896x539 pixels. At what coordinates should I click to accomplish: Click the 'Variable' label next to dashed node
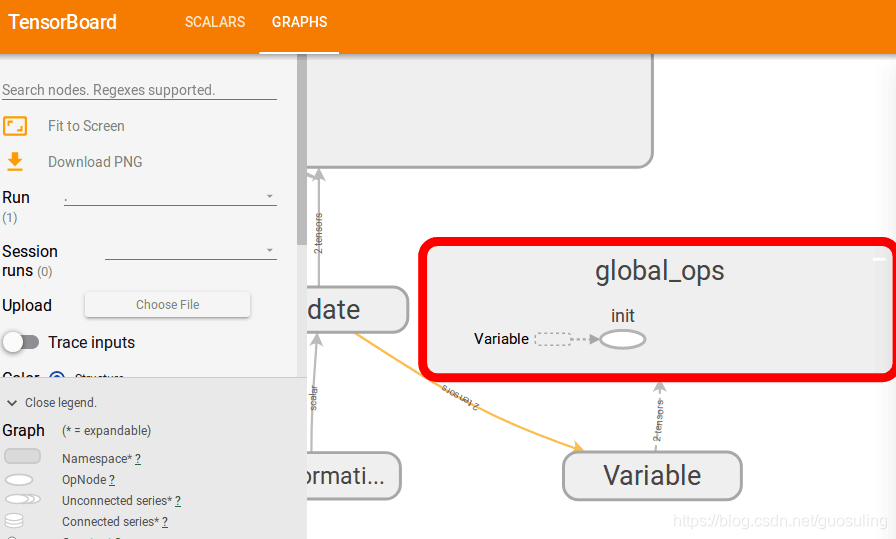tap(501, 339)
